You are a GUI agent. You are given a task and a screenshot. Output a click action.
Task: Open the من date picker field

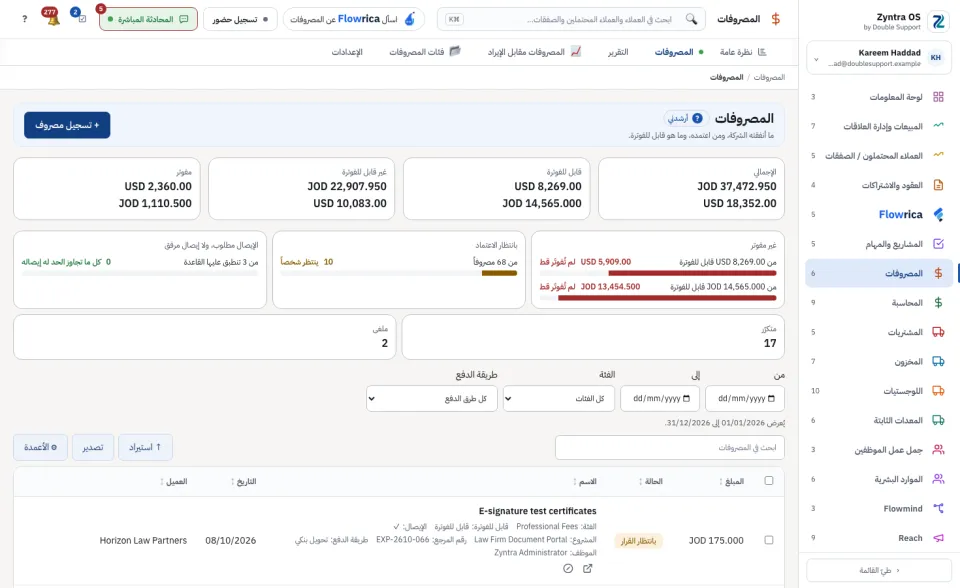[744, 399]
